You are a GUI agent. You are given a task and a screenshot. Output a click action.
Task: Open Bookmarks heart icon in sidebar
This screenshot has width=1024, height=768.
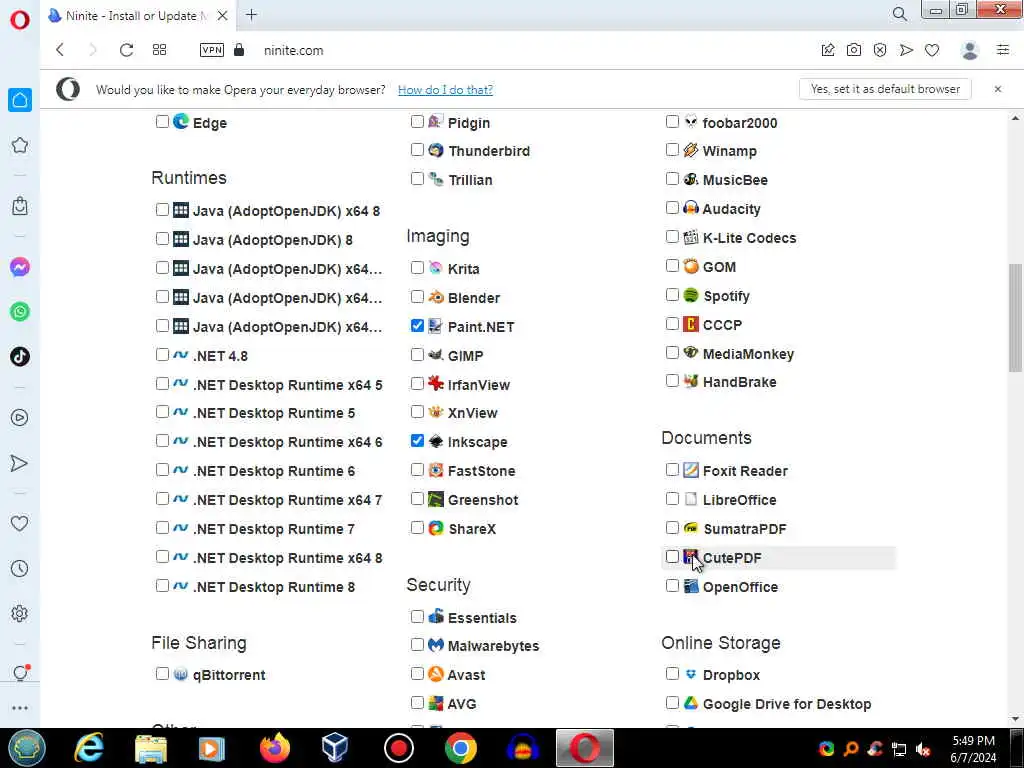coord(20,523)
